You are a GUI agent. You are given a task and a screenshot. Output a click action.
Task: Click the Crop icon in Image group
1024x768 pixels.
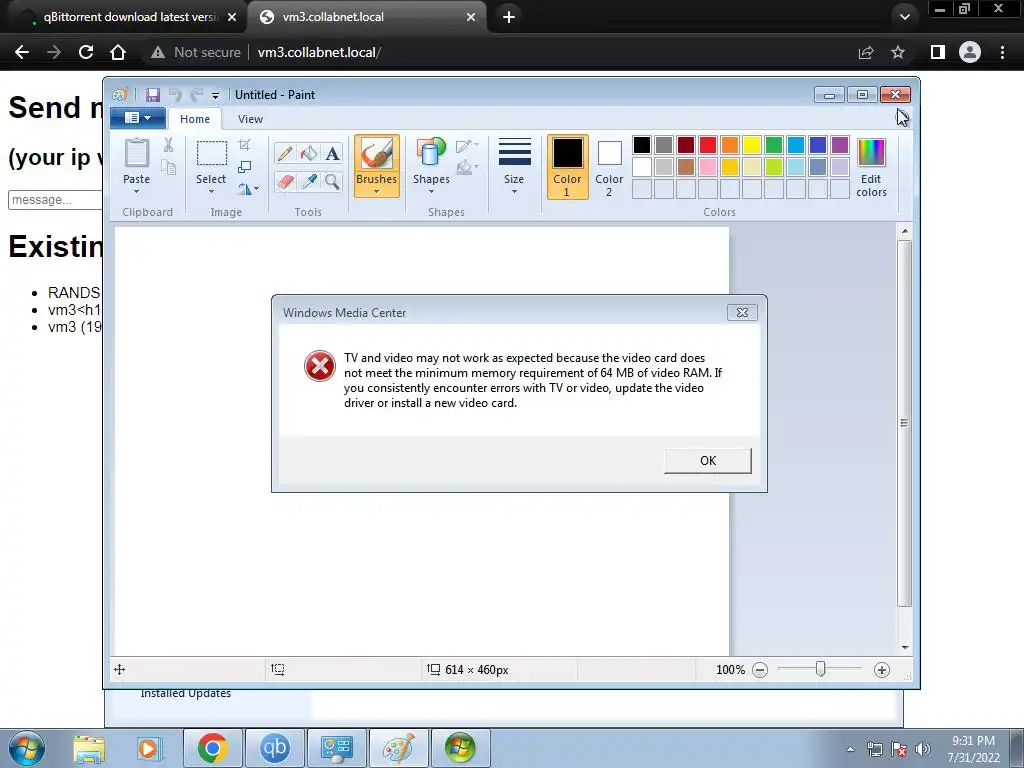pyautogui.click(x=245, y=144)
